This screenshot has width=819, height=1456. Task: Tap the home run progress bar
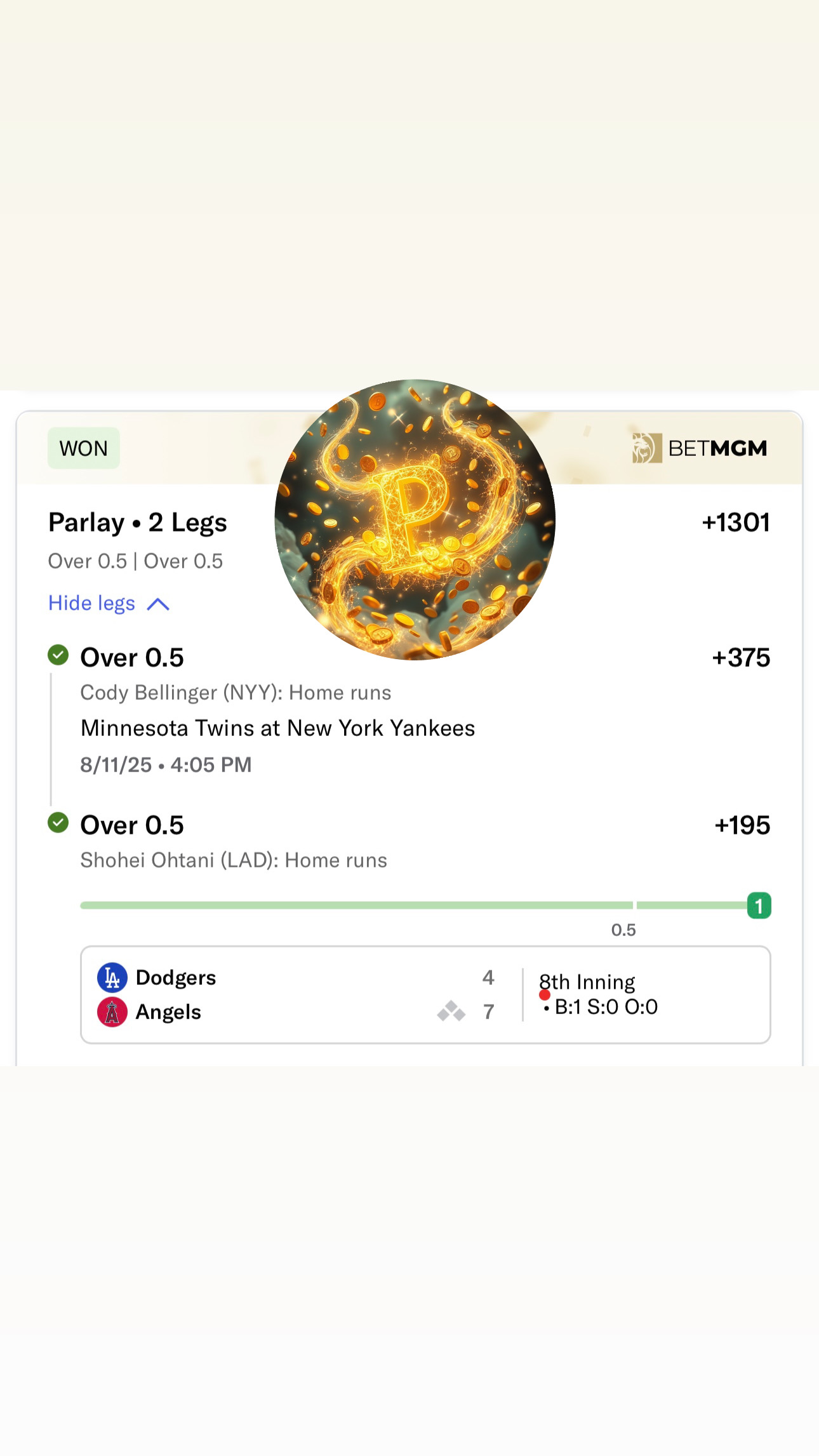pos(356,905)
